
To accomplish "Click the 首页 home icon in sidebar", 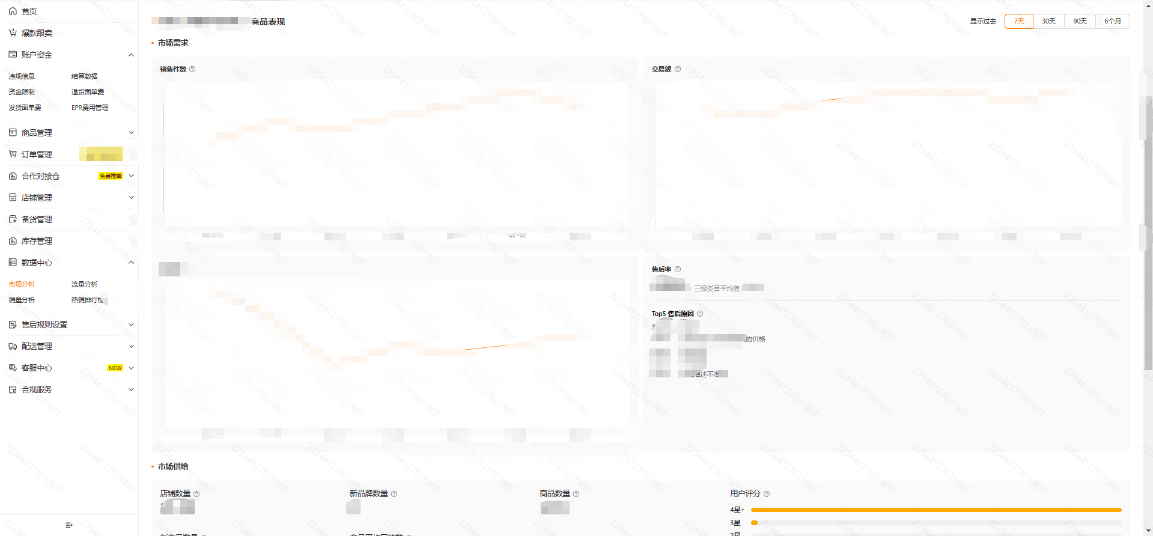I will pyautogui.click(x=13, y=11).
